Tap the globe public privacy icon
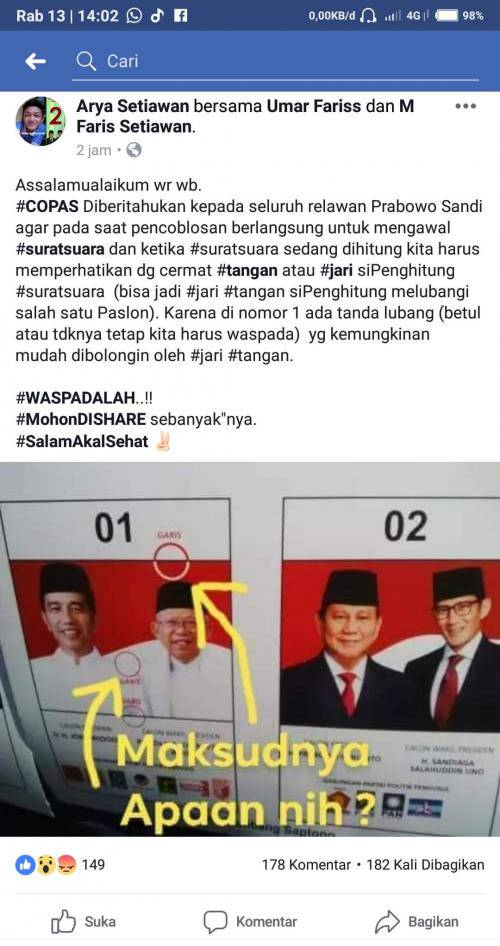Image resolution: width=500 pixels, height=946 pixels. pos(134,150)
